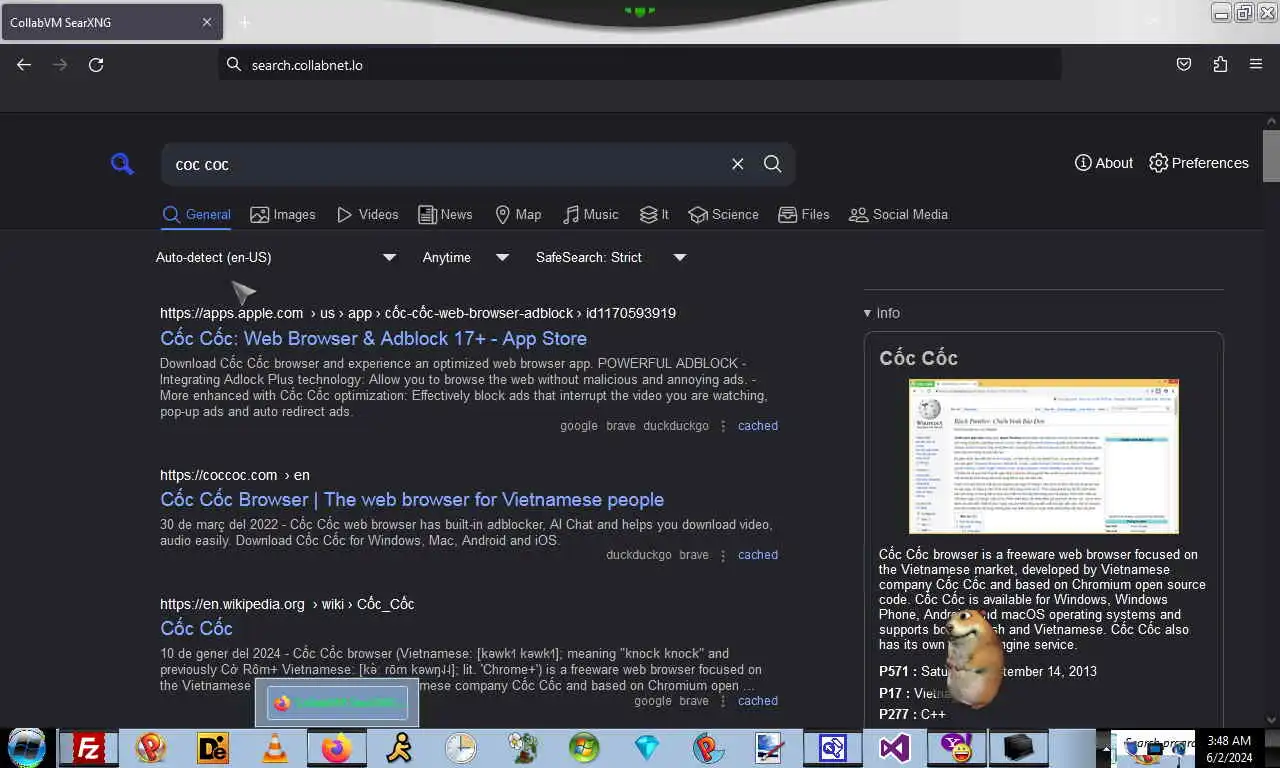Image resolution: width=1280 pixels, height=768 pixels.
Task: Open the About page link
Action: click(1104, 163)
